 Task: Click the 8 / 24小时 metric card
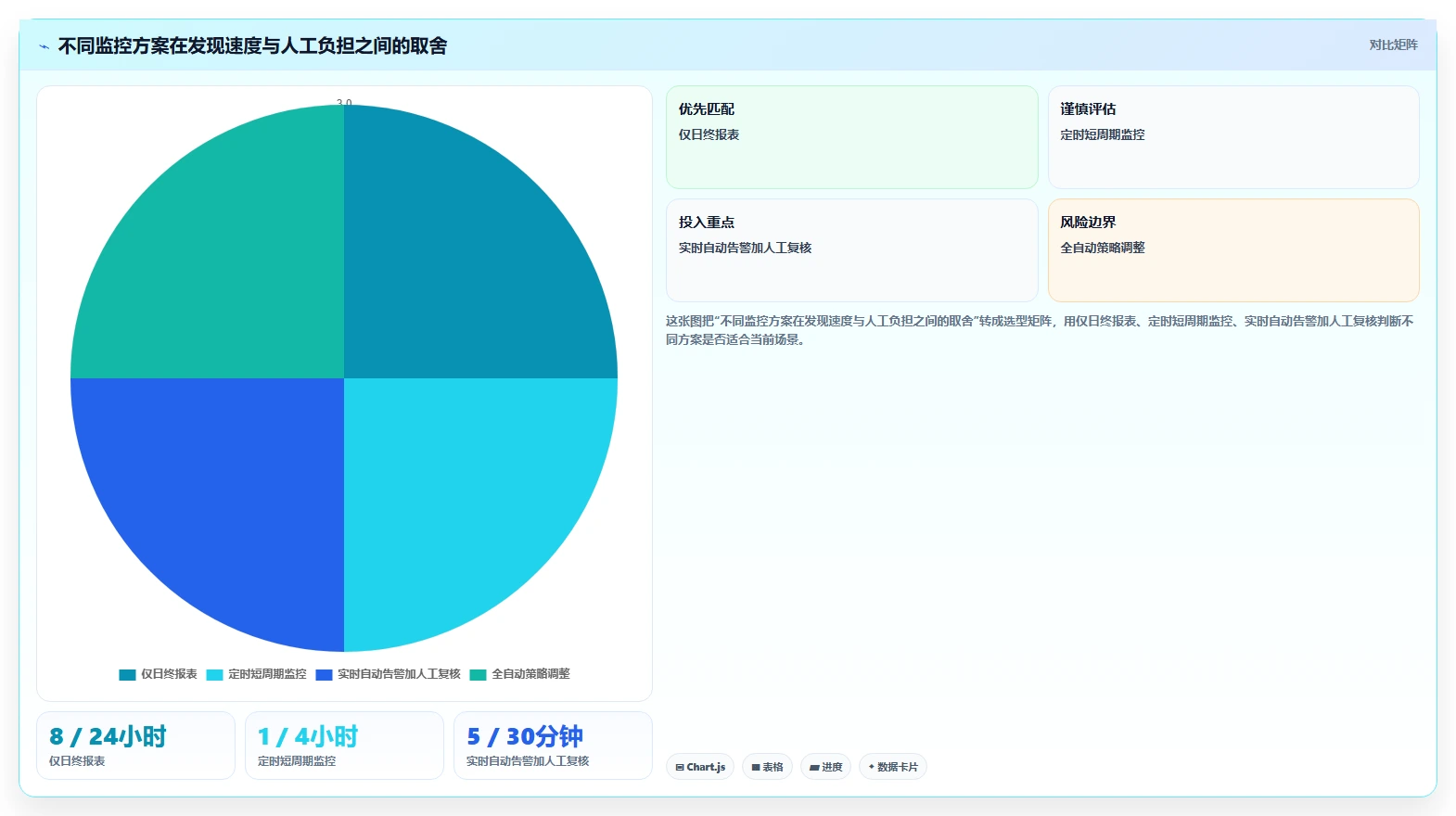[x=135, y=746]
